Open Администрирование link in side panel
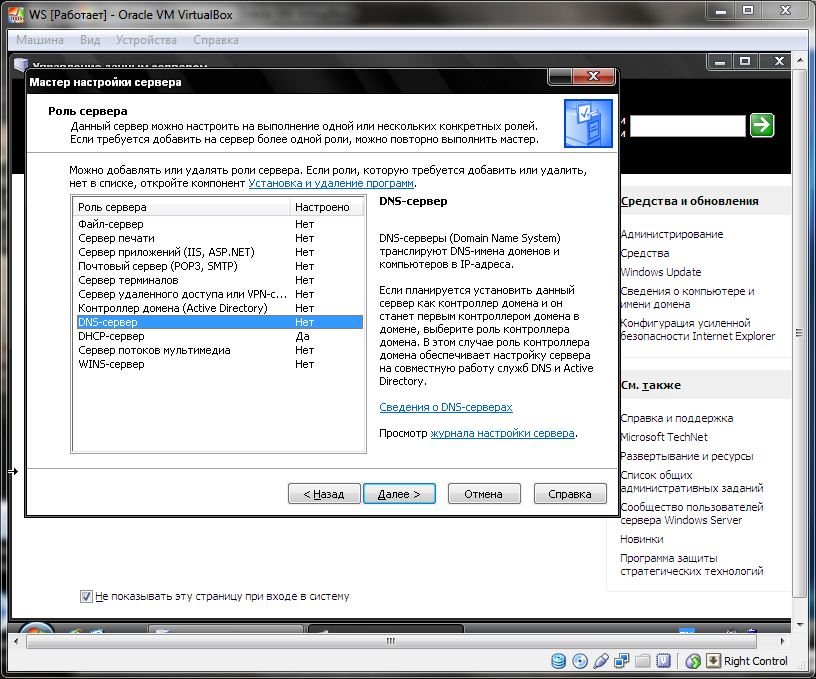 click(672, 234)
